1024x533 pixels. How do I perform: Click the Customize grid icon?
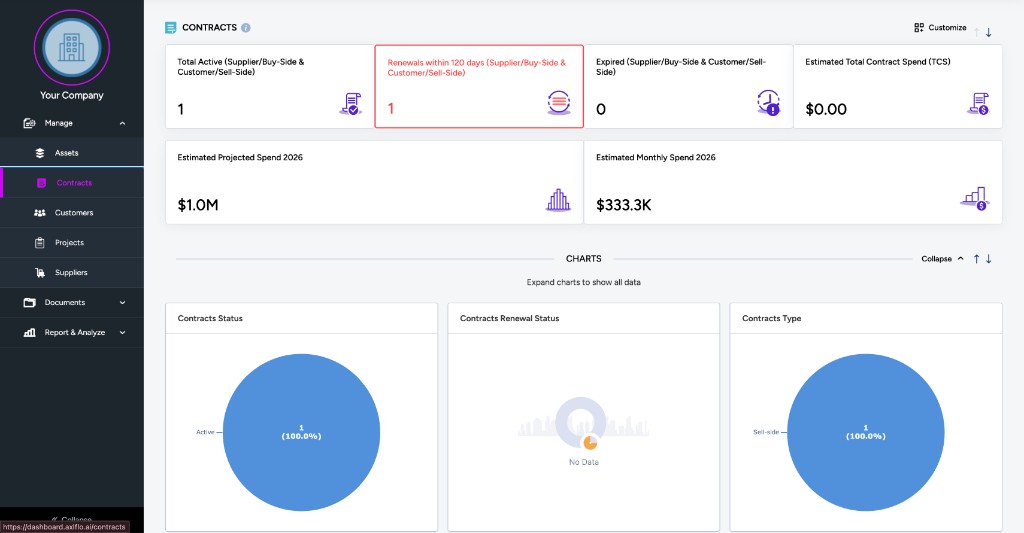(919, 27)
